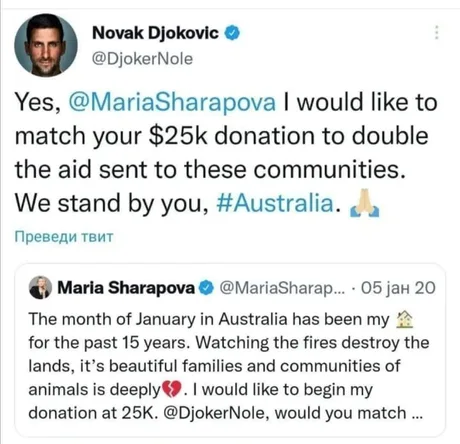The height and width of the screenshot is (444, 460).
Task: Open the @DjokerNole handle
Action: [x=142, y=59]
